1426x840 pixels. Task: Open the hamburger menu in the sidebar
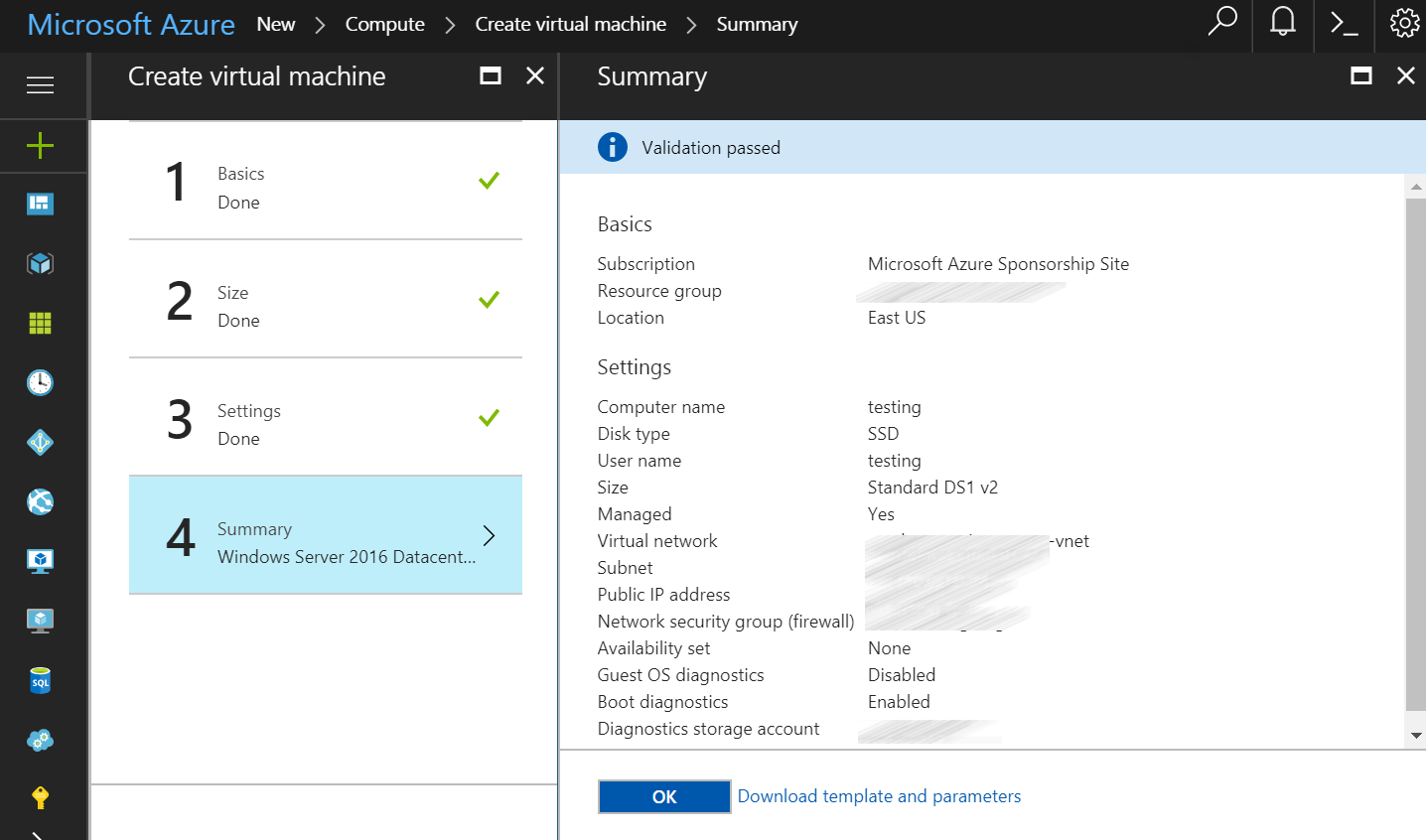[x=40, y=85]
